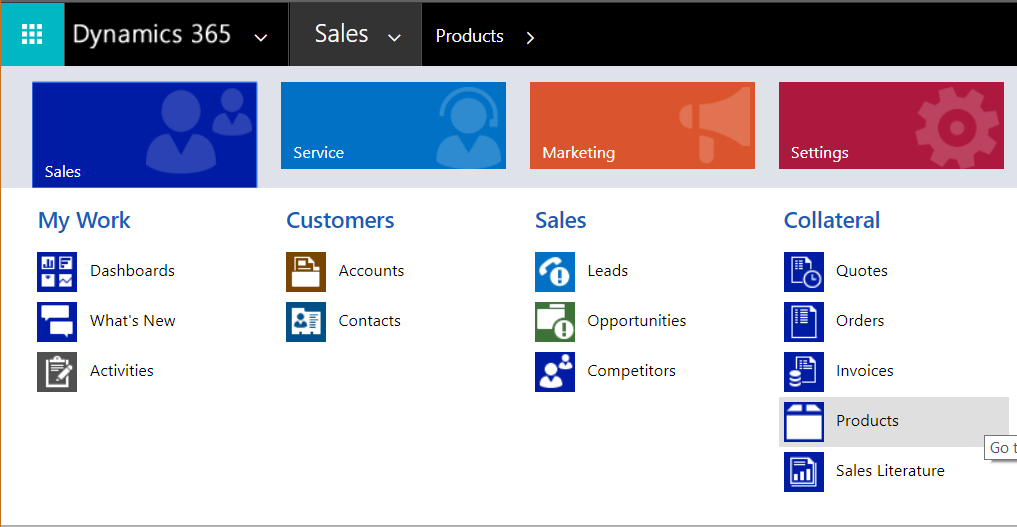Viewport: 1017px width, 527px height.
Task: Click the Sales Literature icon
Action: (804, 471)
